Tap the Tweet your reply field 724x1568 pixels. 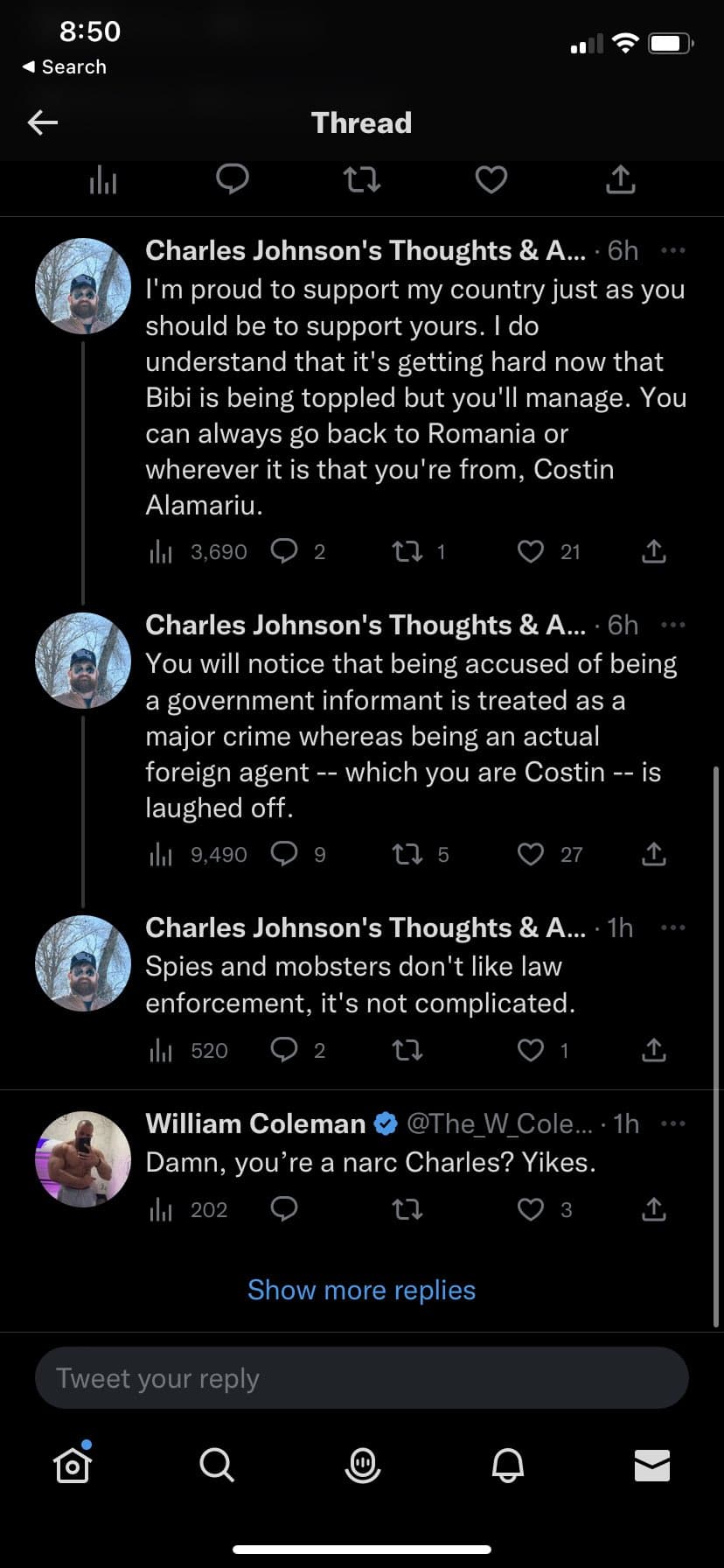(361, 1378)
